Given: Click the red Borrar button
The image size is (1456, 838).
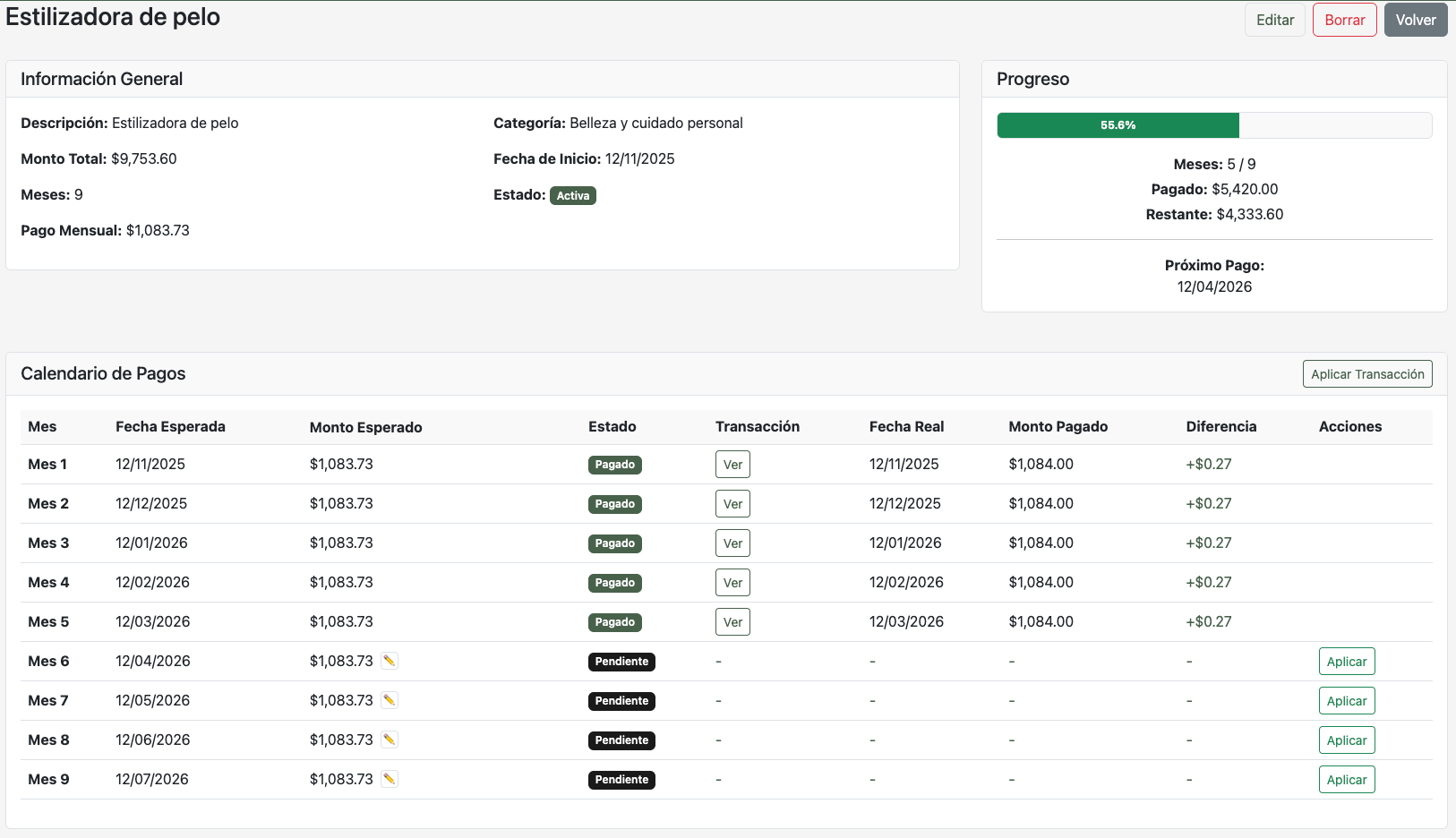Looking at the screenshot, I should pyautogui.click(x=1345, y=20).
